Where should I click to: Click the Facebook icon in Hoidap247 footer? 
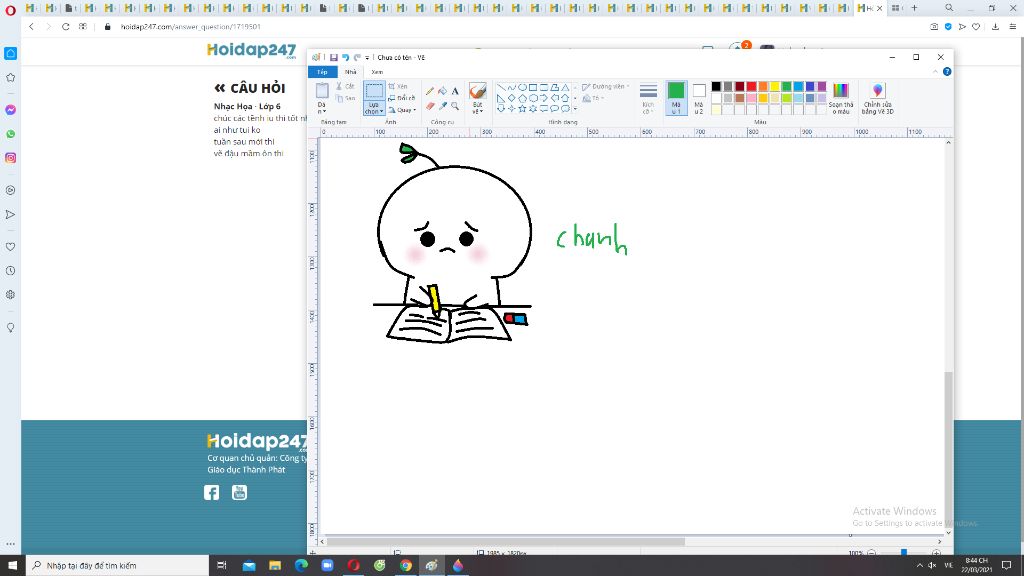[x=212, y=492]
